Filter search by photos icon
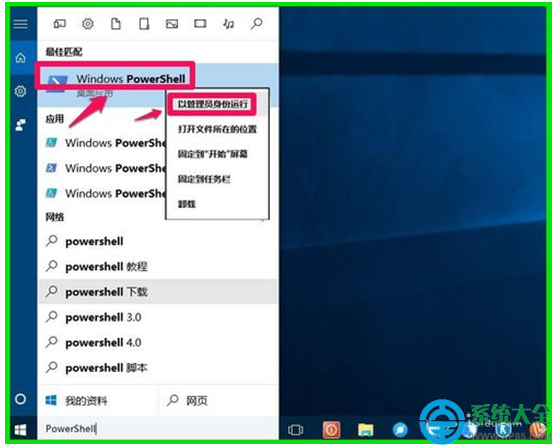554x447 pixels. point(172,24)
